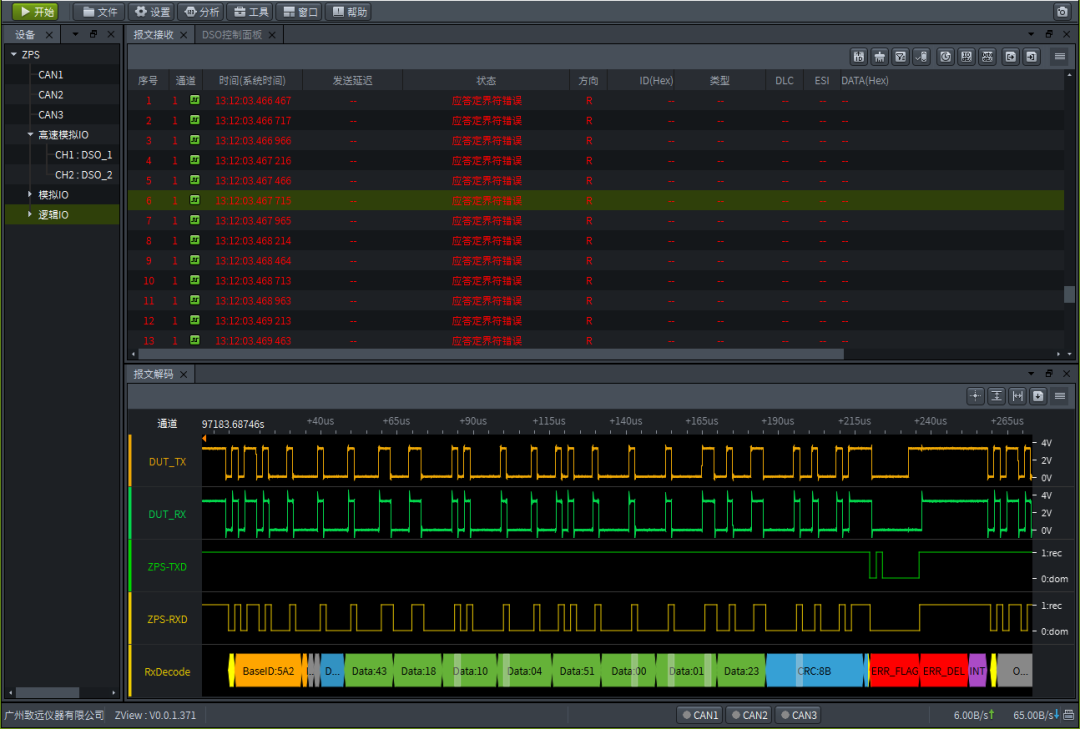Click the CRC:8B decode segment
1080x729 pixels.
[x=814, y=671]
